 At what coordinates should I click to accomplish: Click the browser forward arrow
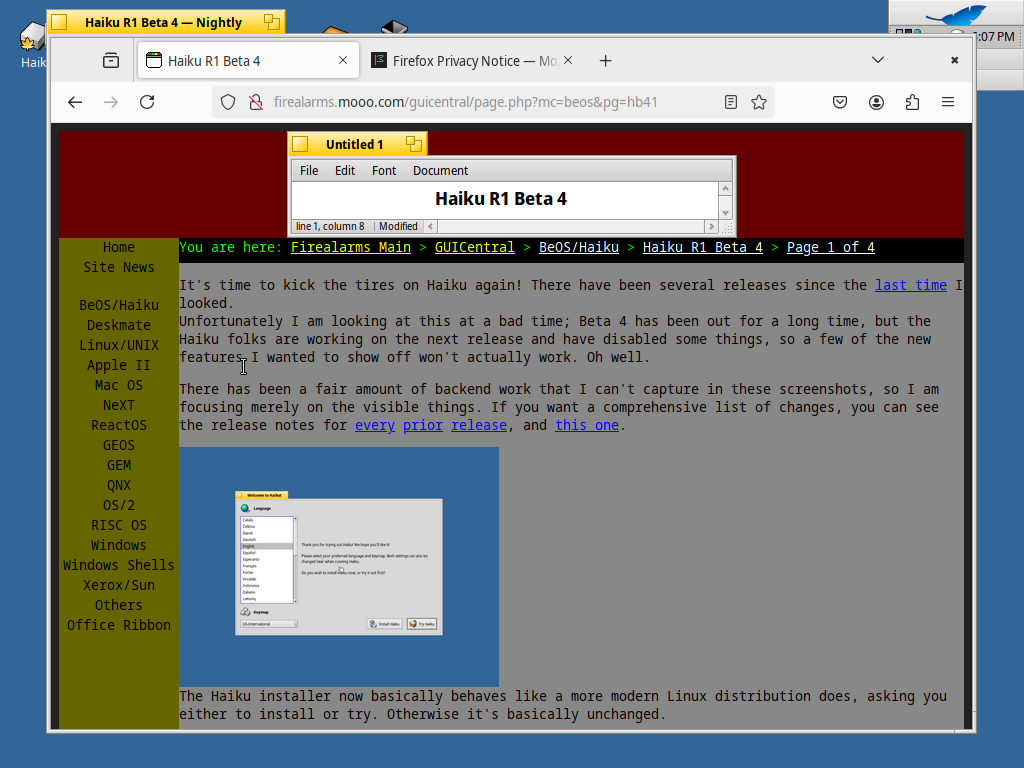[111, 102]
